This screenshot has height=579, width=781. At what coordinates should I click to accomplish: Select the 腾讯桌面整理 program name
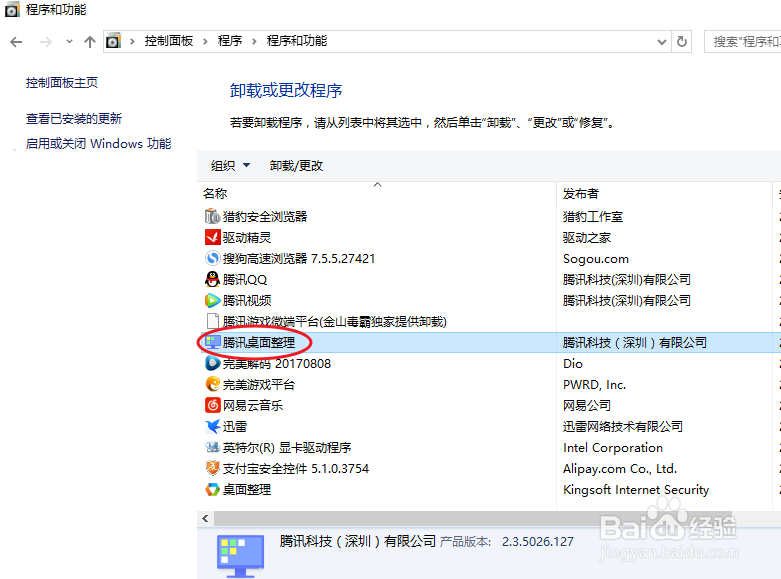(x=259, y=342)
